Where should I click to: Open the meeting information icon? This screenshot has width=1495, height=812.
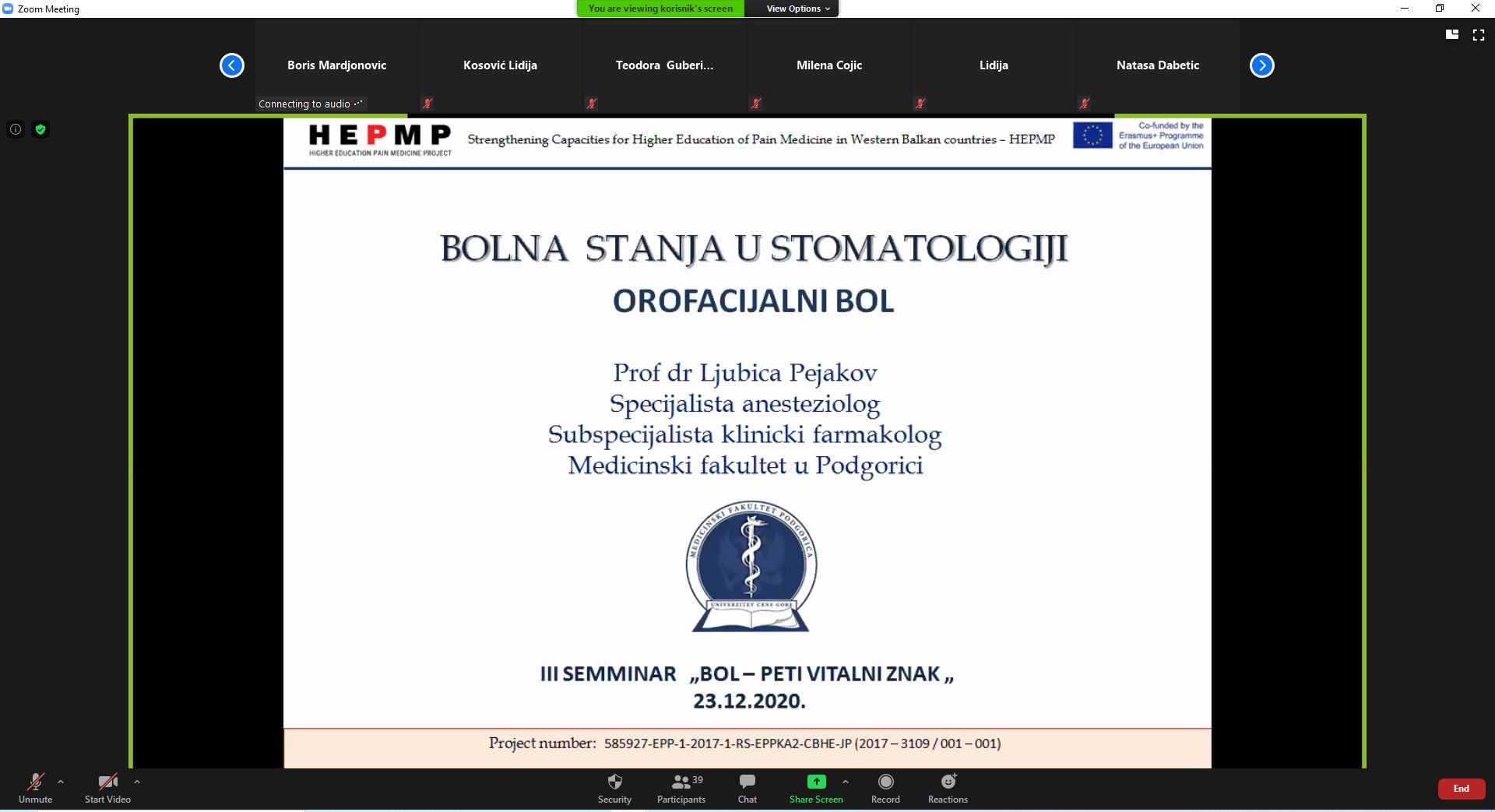(16, 129)
